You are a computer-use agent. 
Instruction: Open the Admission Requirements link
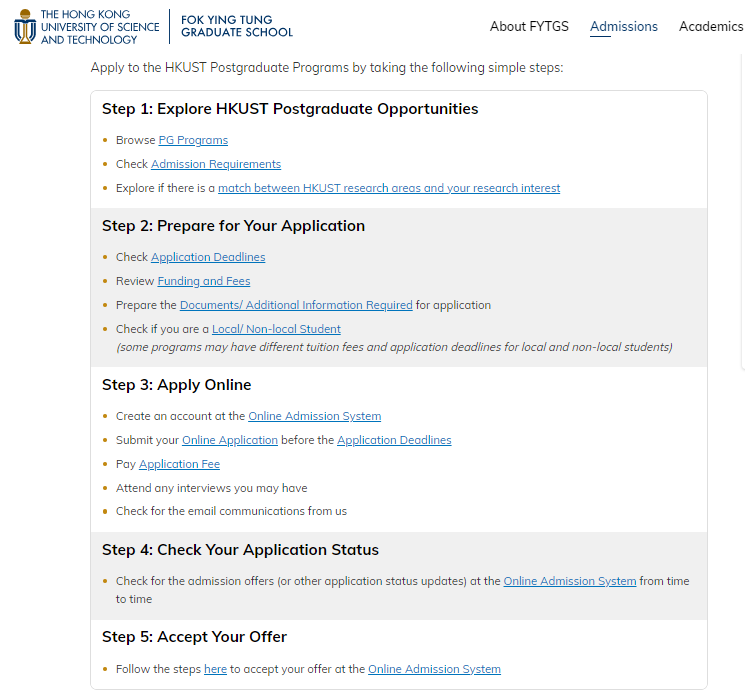click(x=216, y=164)
